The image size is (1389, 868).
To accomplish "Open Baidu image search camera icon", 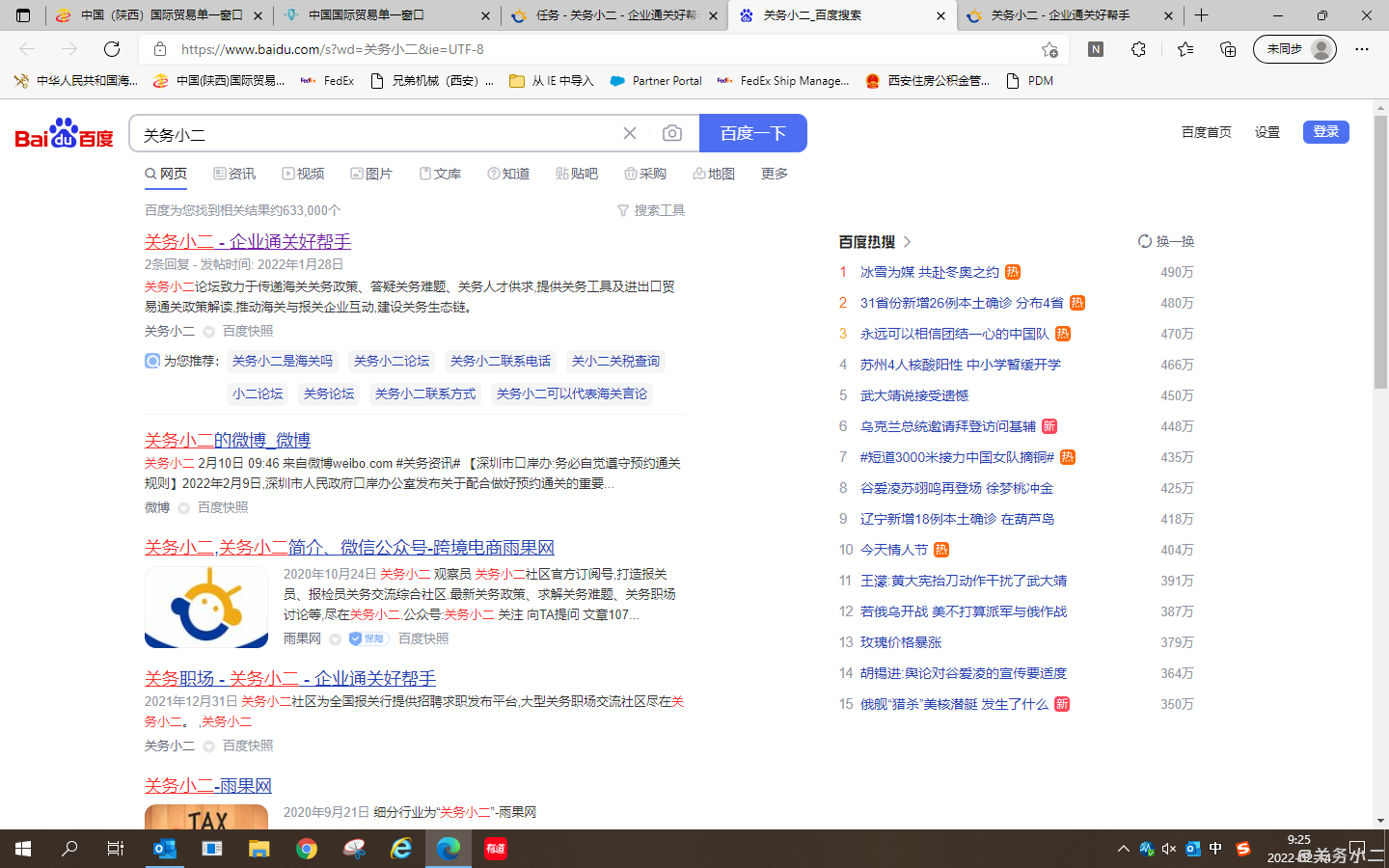I will tap(672, 133).
